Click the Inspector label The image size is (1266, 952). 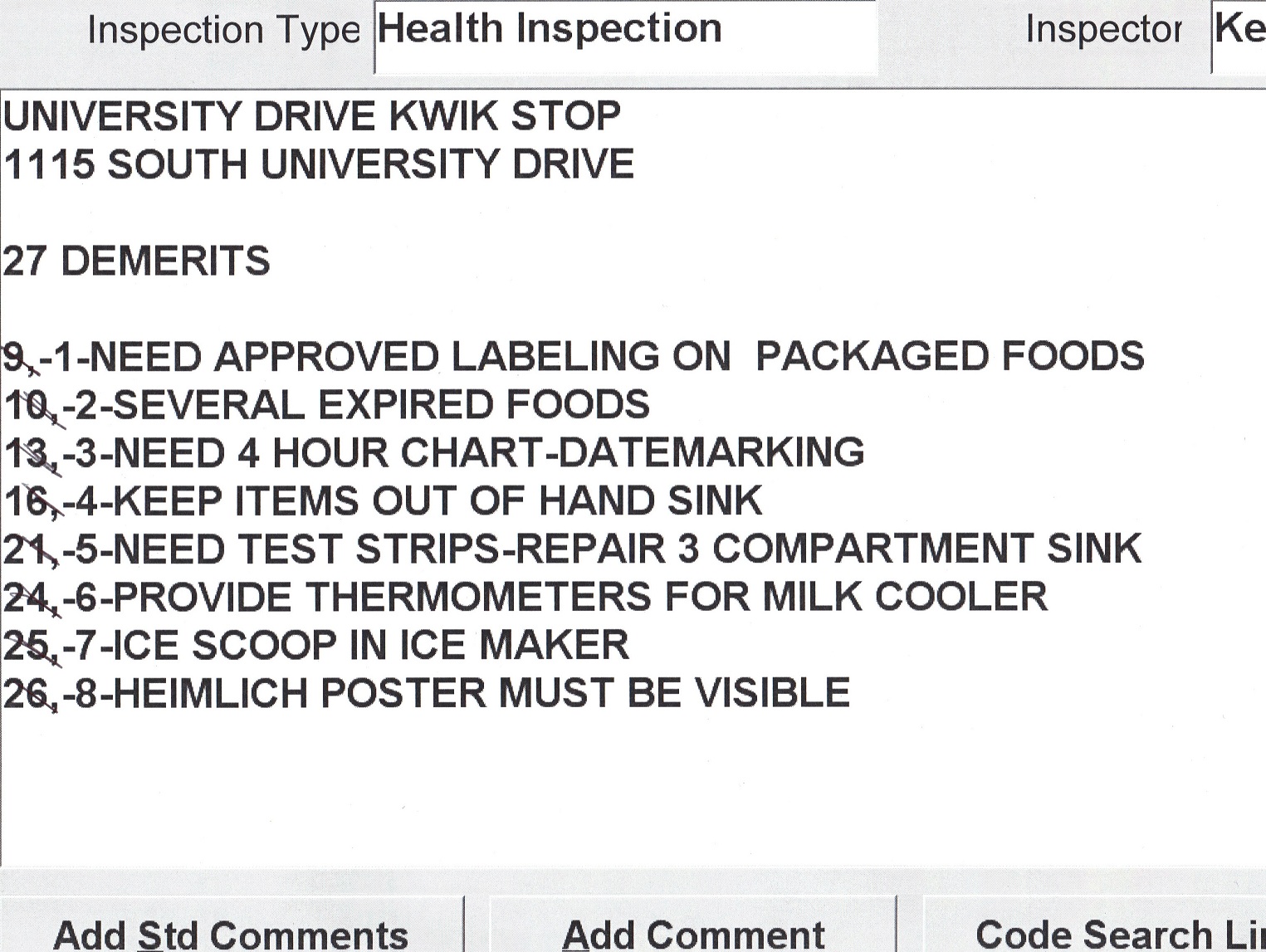[x=1104, y=30]
